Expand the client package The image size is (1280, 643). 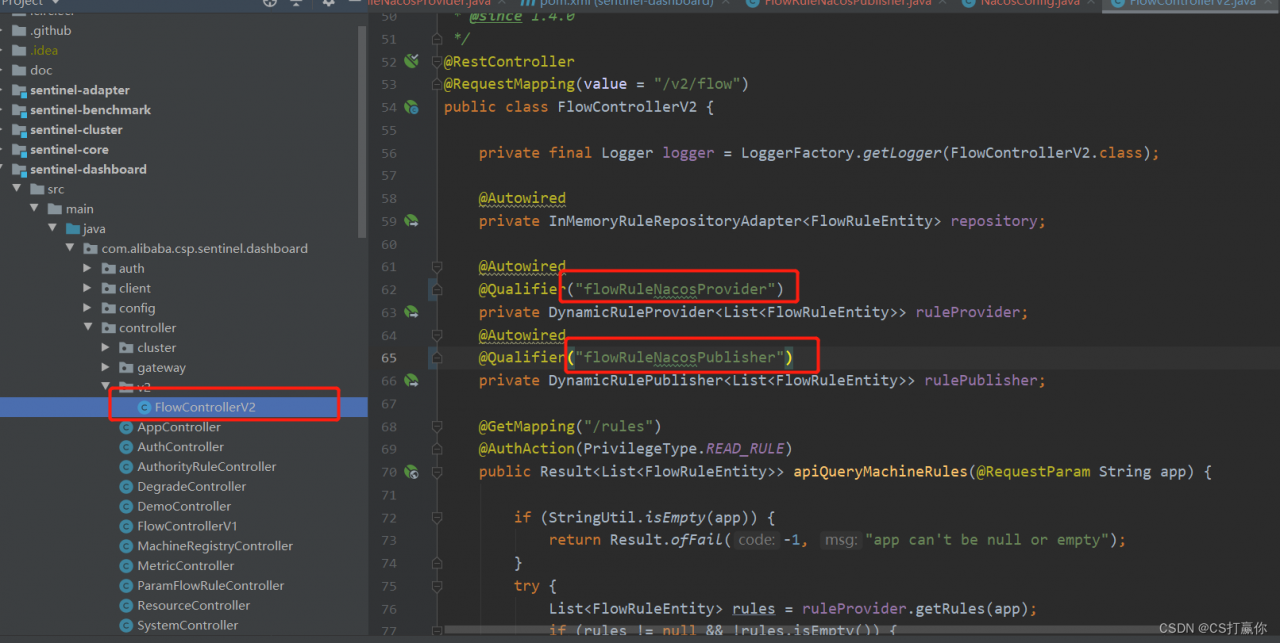click(88, 288)
